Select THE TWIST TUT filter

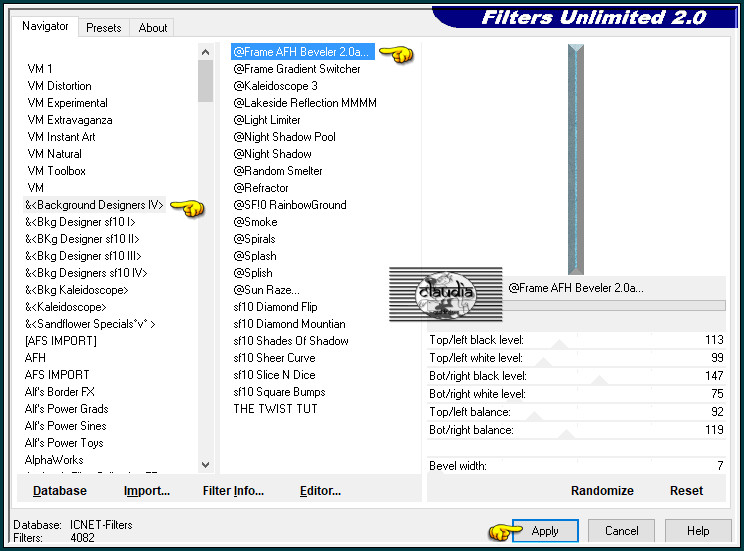(x=275, y=409)
